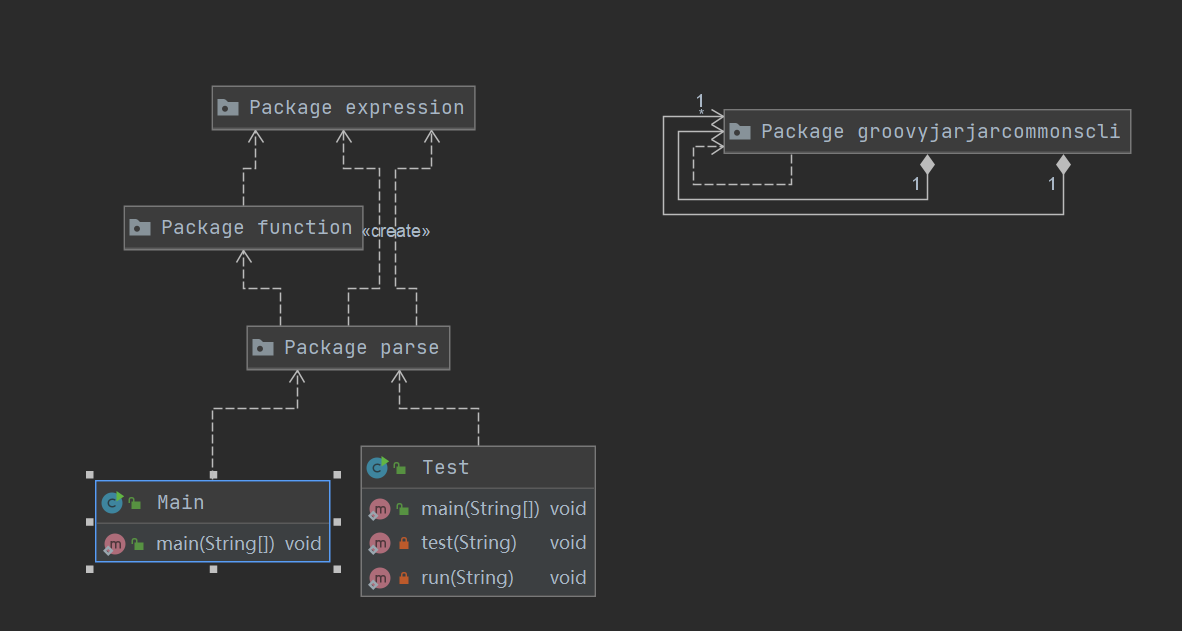This screenshot has width=1182, height=631.
Task: Click the Package parse folder icon
Action: pos(263,348)
